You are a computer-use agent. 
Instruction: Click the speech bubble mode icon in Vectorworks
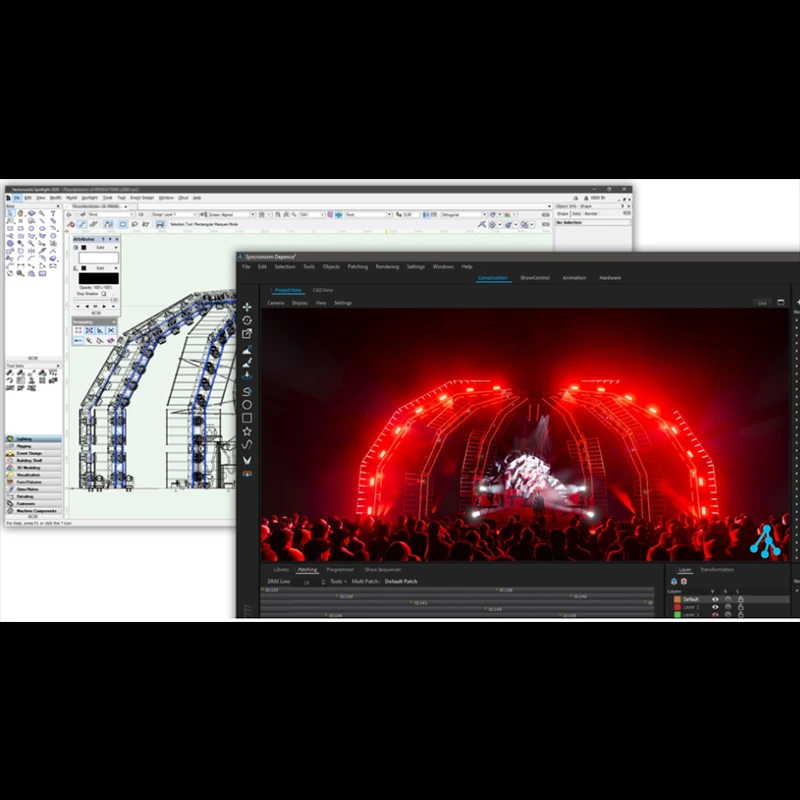(135, 224)
